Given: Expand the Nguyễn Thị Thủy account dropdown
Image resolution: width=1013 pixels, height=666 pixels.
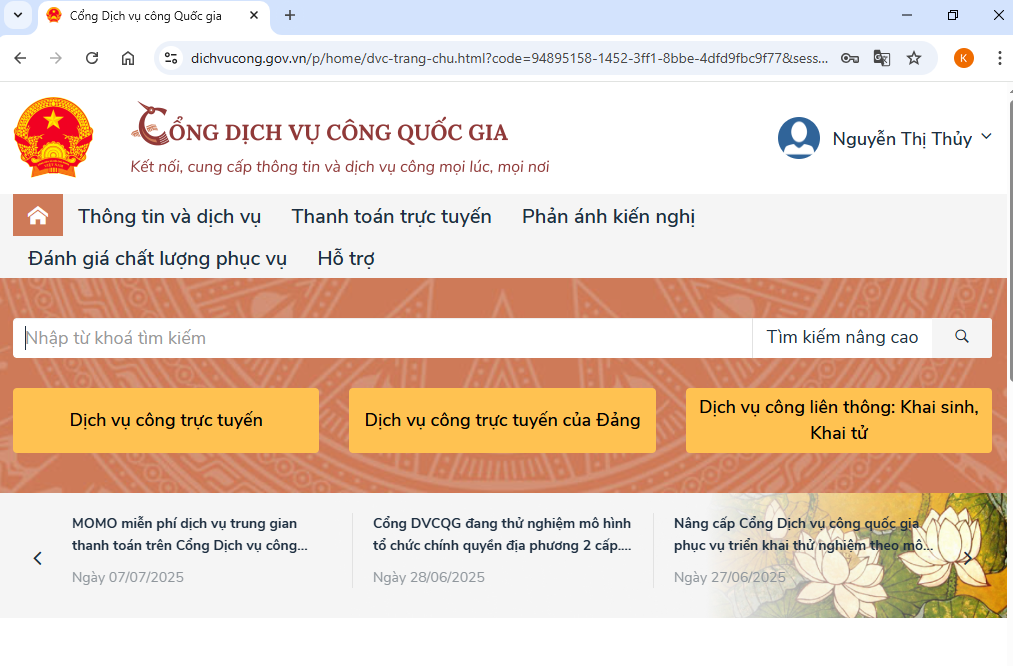Looking at the screenshot, I should coord(986,136).
